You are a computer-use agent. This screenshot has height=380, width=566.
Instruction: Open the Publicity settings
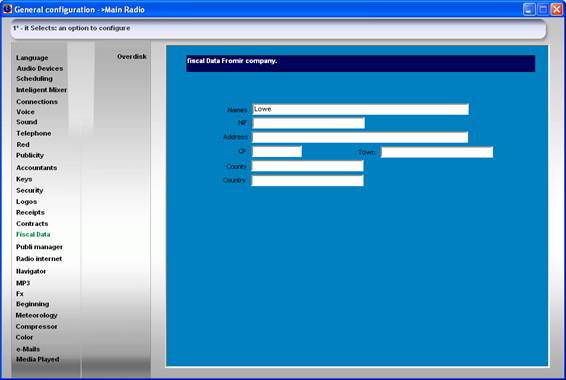(30, 155)
